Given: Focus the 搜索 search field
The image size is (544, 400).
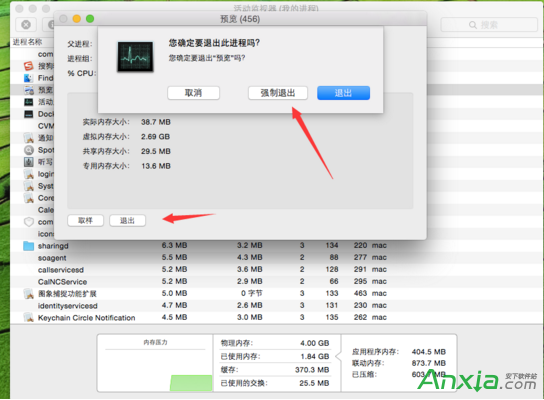Looking at the screenshot, I should 489,25.
